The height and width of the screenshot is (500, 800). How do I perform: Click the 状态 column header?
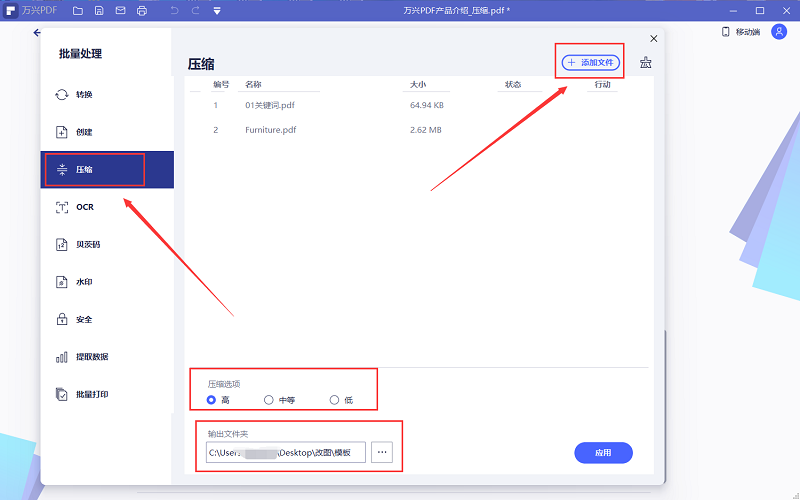(513, 84)
